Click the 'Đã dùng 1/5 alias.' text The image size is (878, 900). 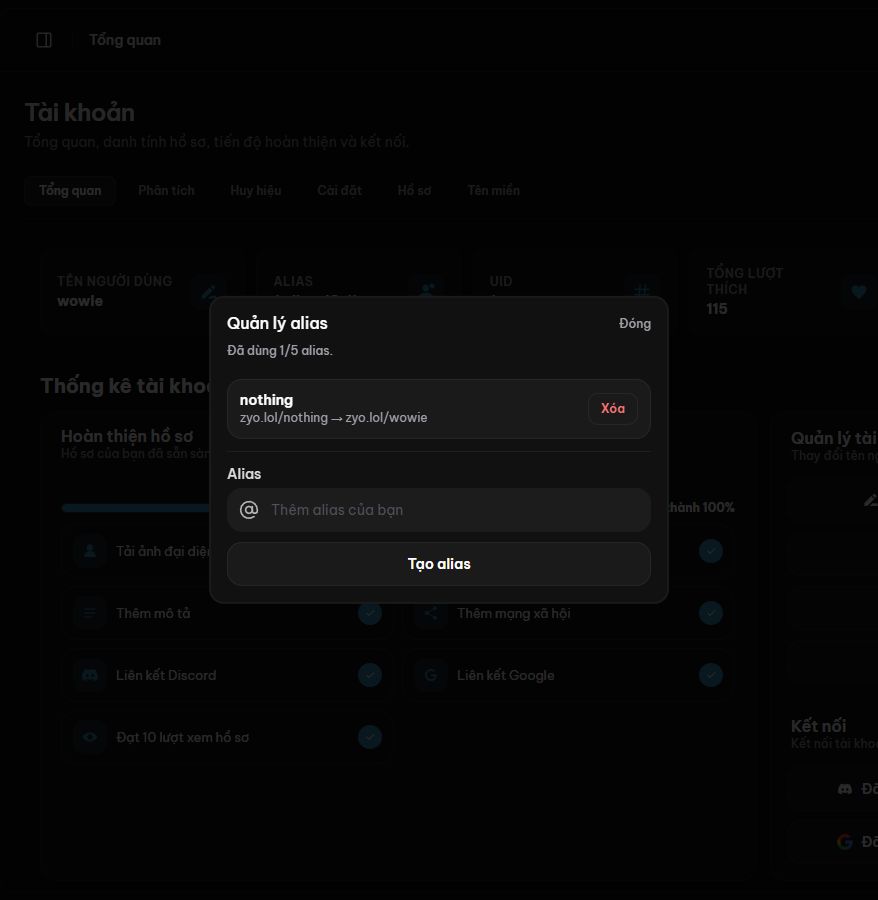(x=280, y=351)
